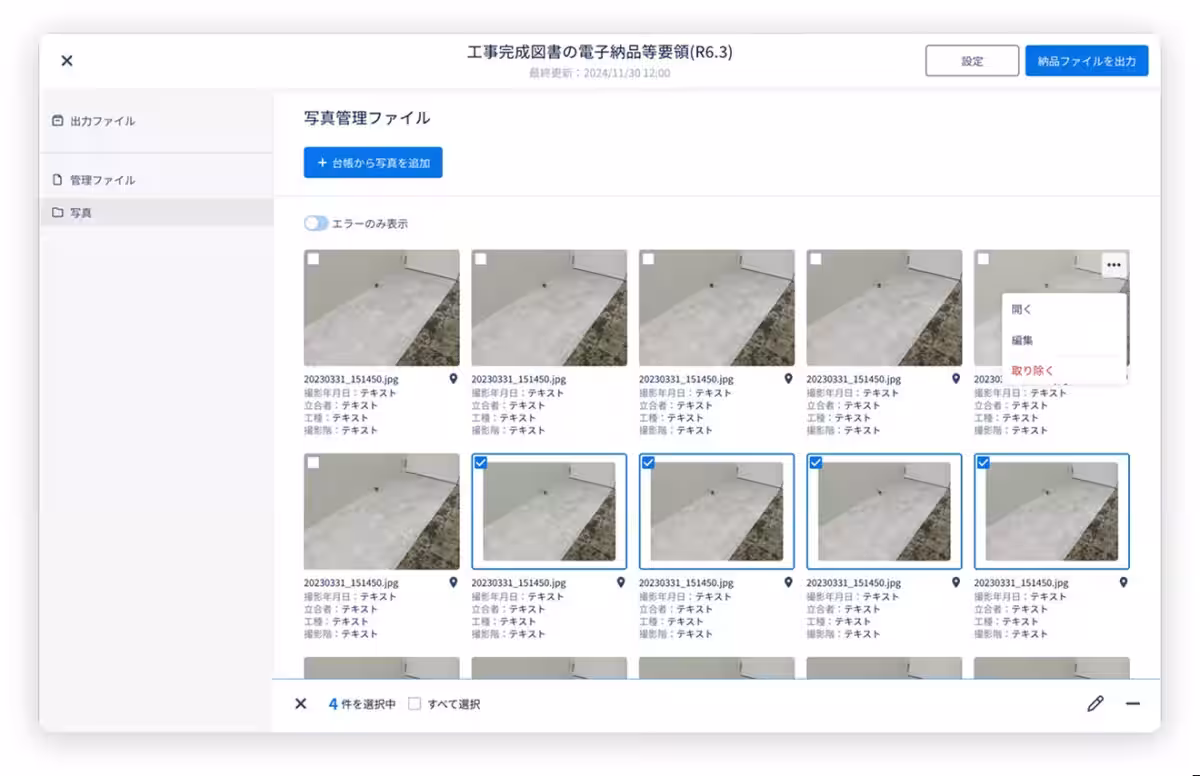The height and width of the screenshot is (776, 1200).
Task: Open 設定 from the top bar
Action: pyautogui.click(x=971, y=60)
